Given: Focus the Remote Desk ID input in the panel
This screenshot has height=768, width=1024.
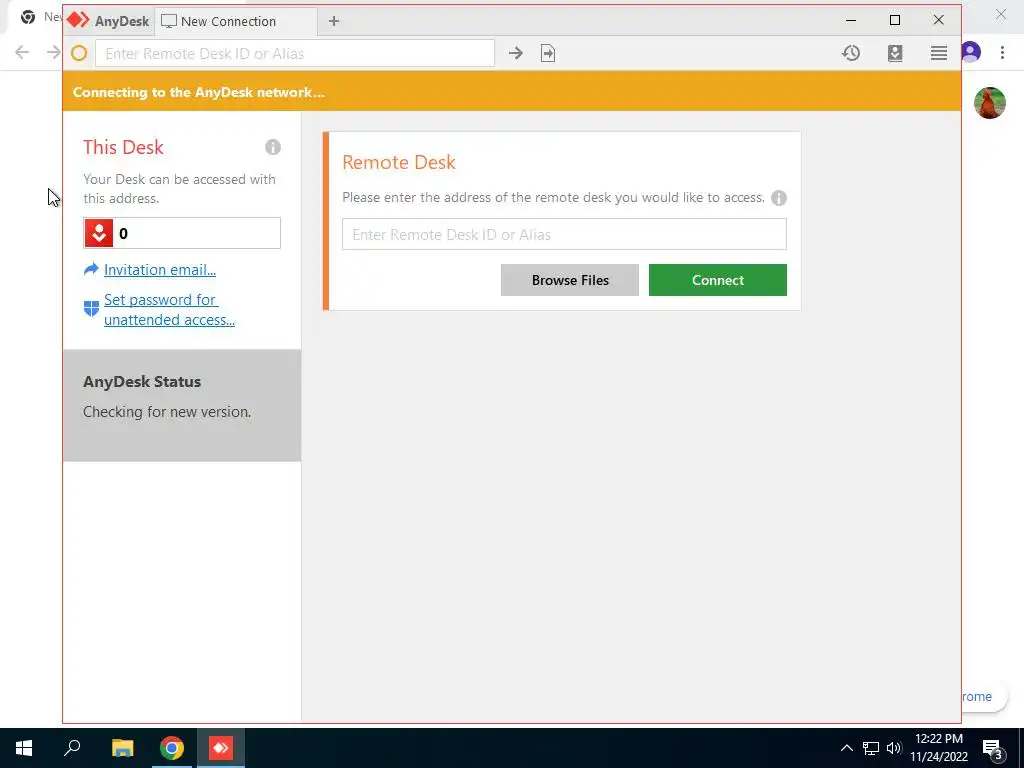Looking at the screenshot, I should 564,234.
